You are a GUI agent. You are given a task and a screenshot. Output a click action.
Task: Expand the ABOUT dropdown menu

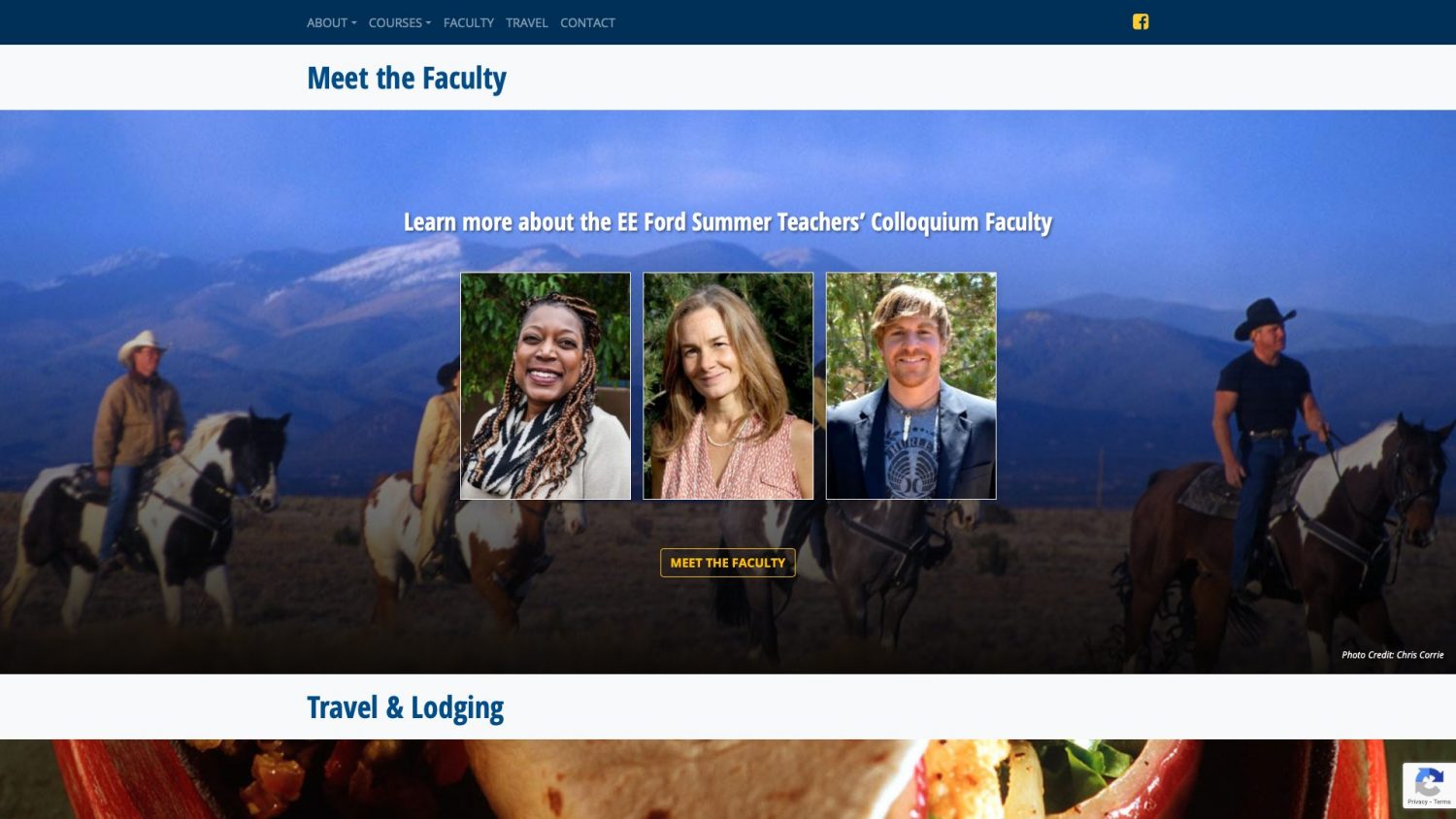[x=332, y=22]
